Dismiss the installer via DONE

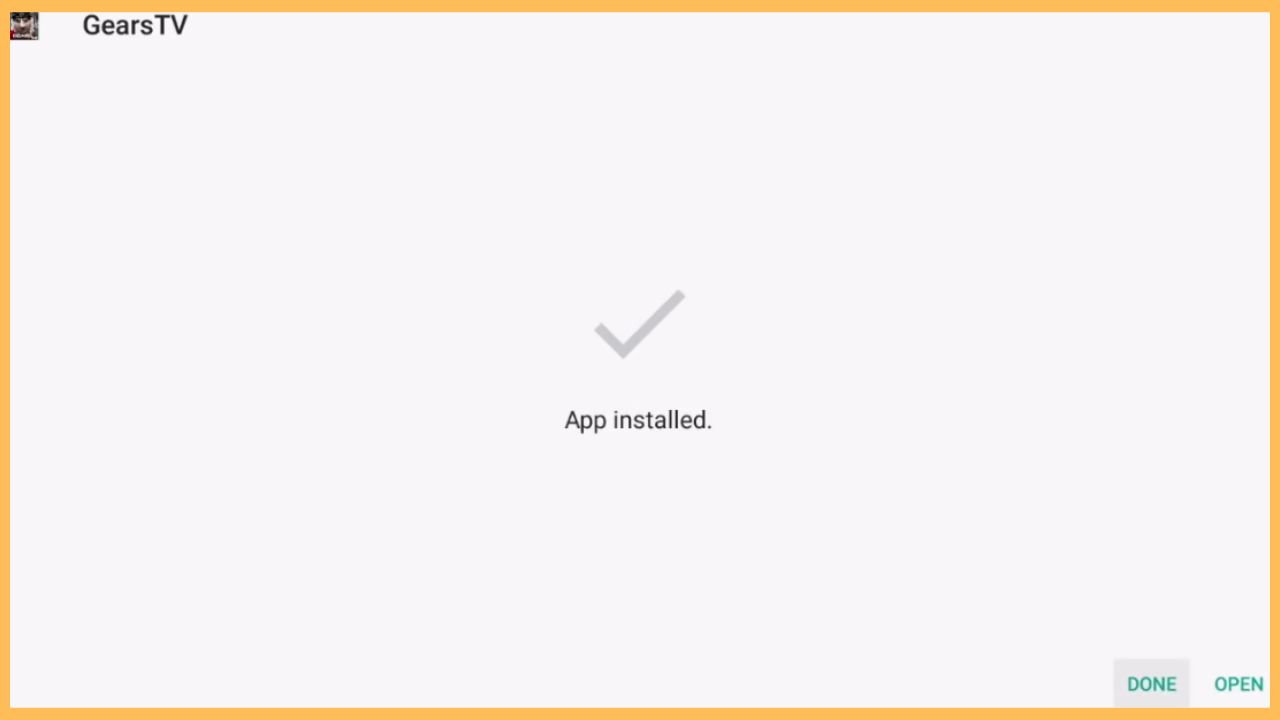[x=1151, y=684]
